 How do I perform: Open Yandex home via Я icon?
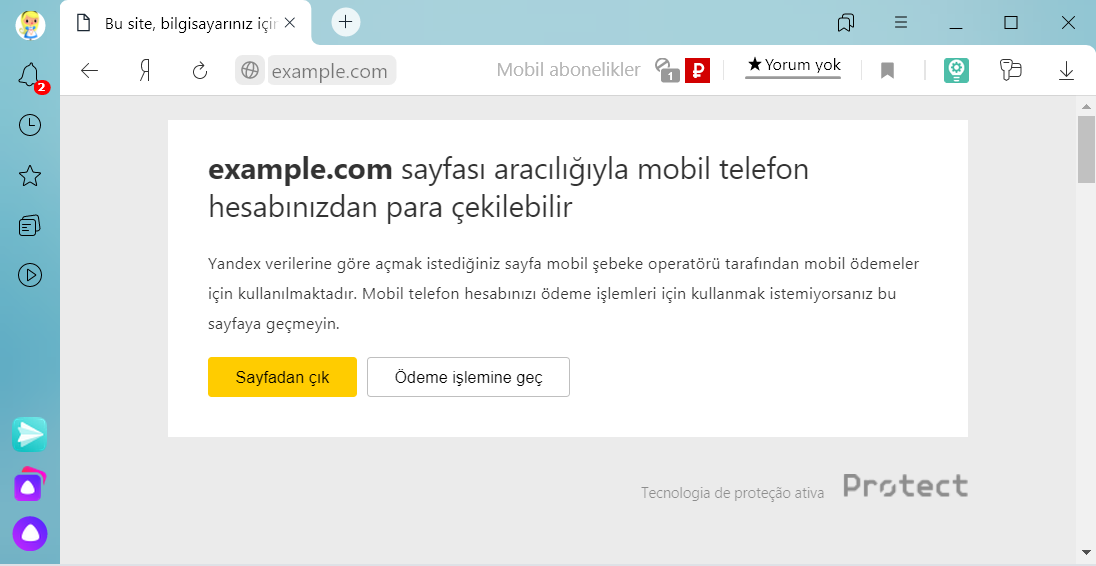point(145,71)
